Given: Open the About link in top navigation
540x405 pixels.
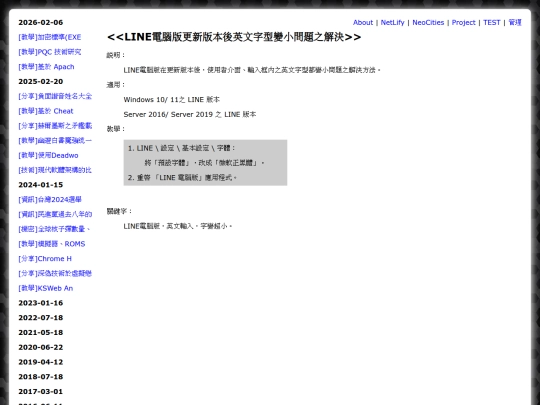Looking at the screenshot, I should click(363, 22).
